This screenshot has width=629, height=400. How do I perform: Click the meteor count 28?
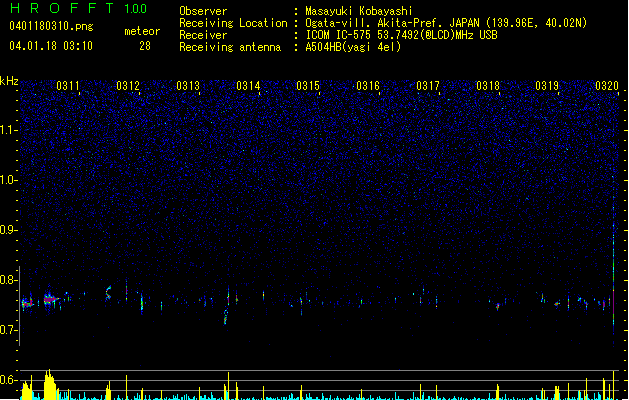click(145, 46)
